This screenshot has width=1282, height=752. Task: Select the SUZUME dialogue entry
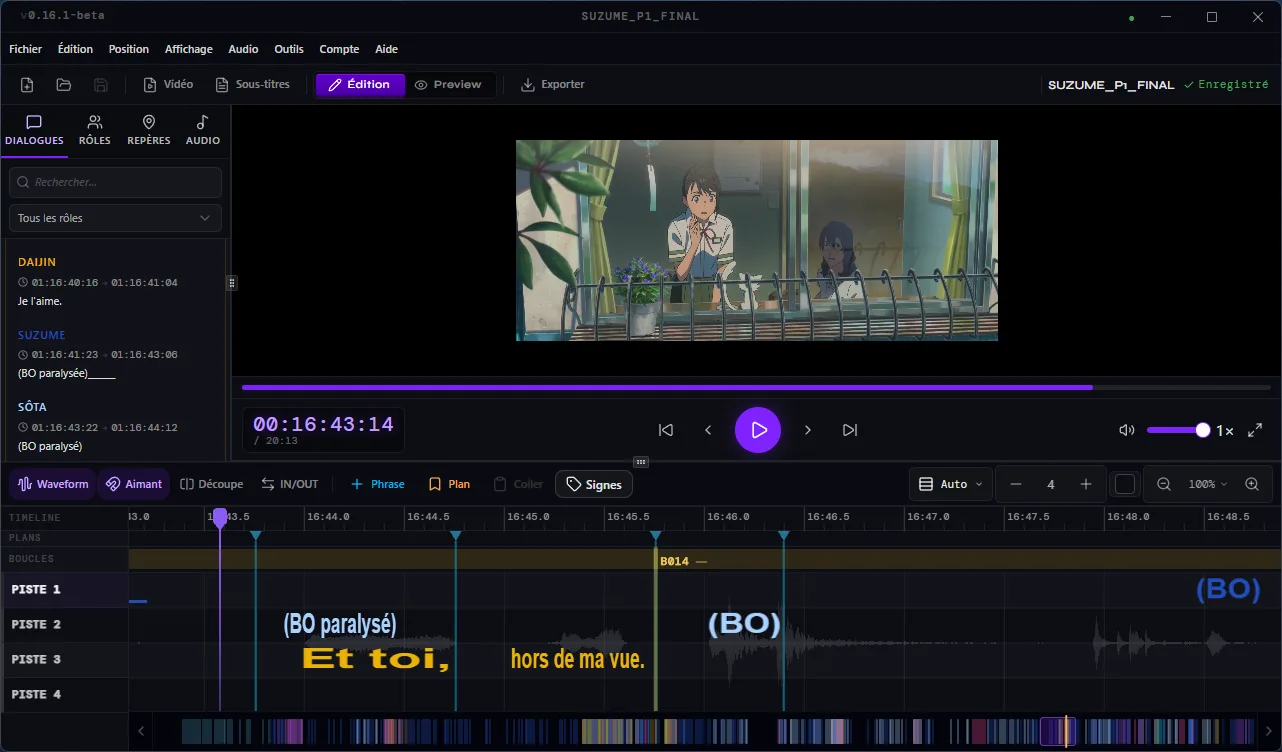[x=116, y=354]
